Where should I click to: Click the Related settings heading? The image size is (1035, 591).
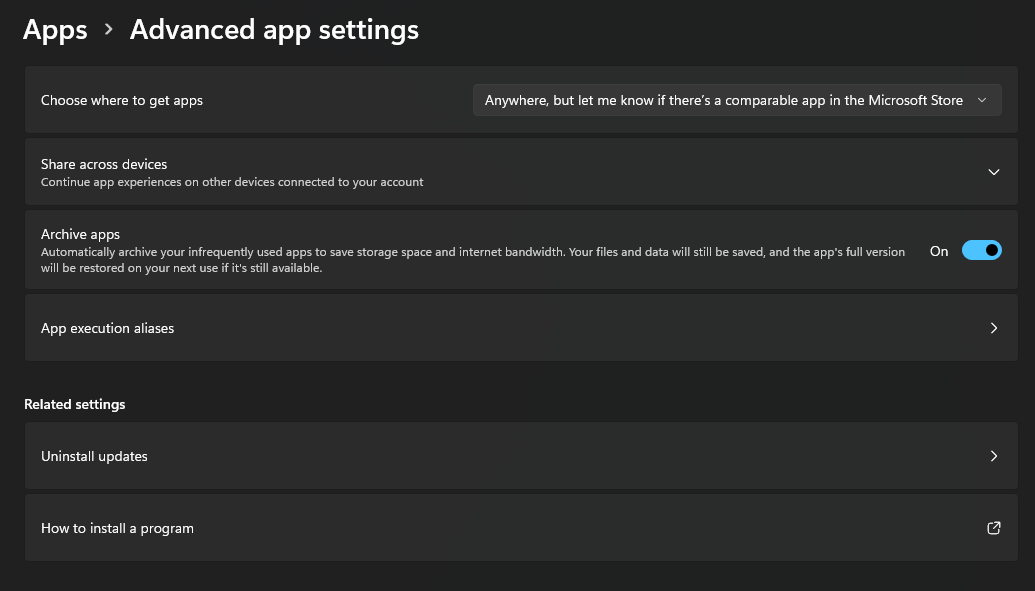75,404
